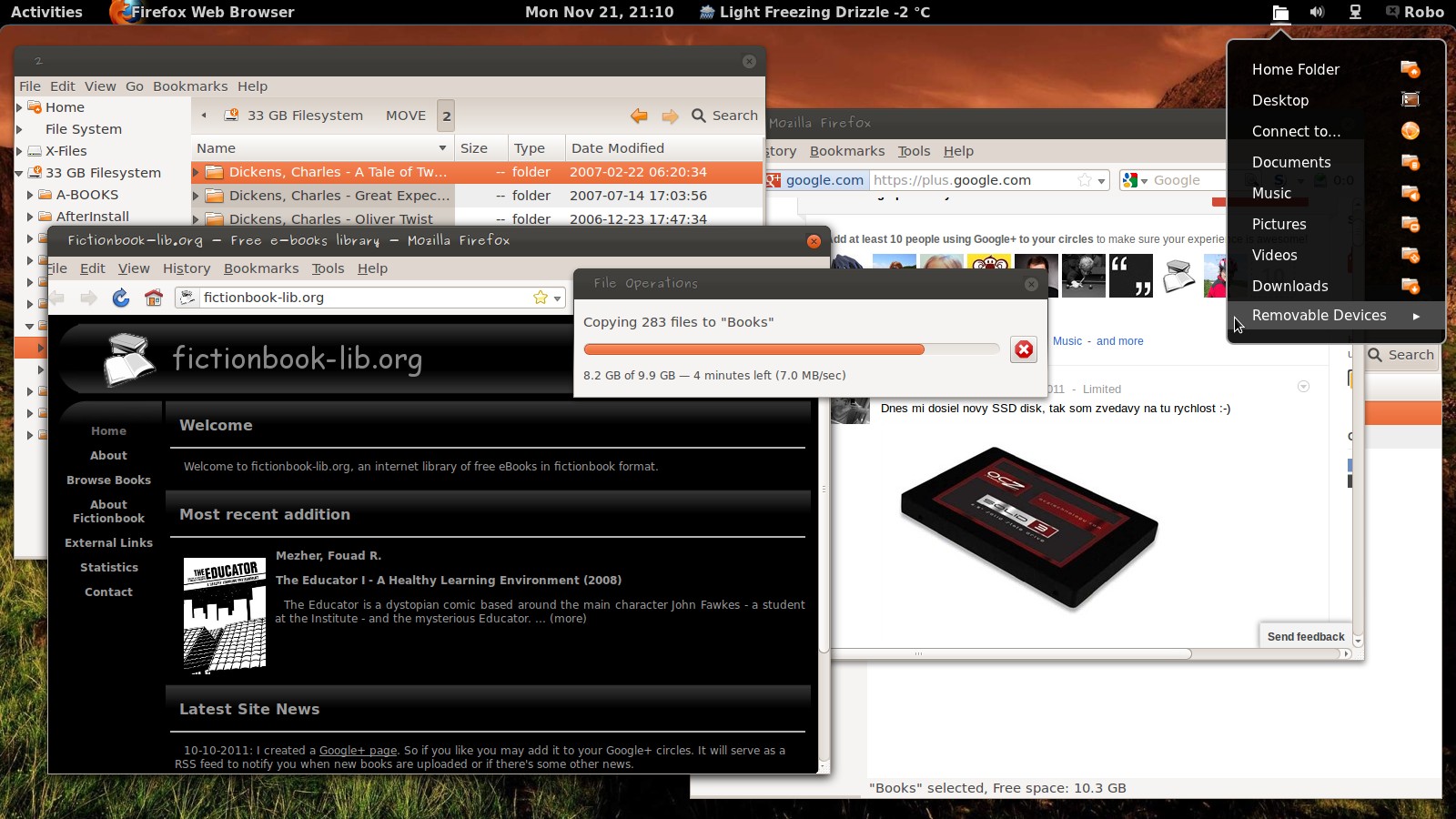
Task: Click the Downloads folder icon in Places menu
Action: pyautogui.click(x=1410, y=286)
